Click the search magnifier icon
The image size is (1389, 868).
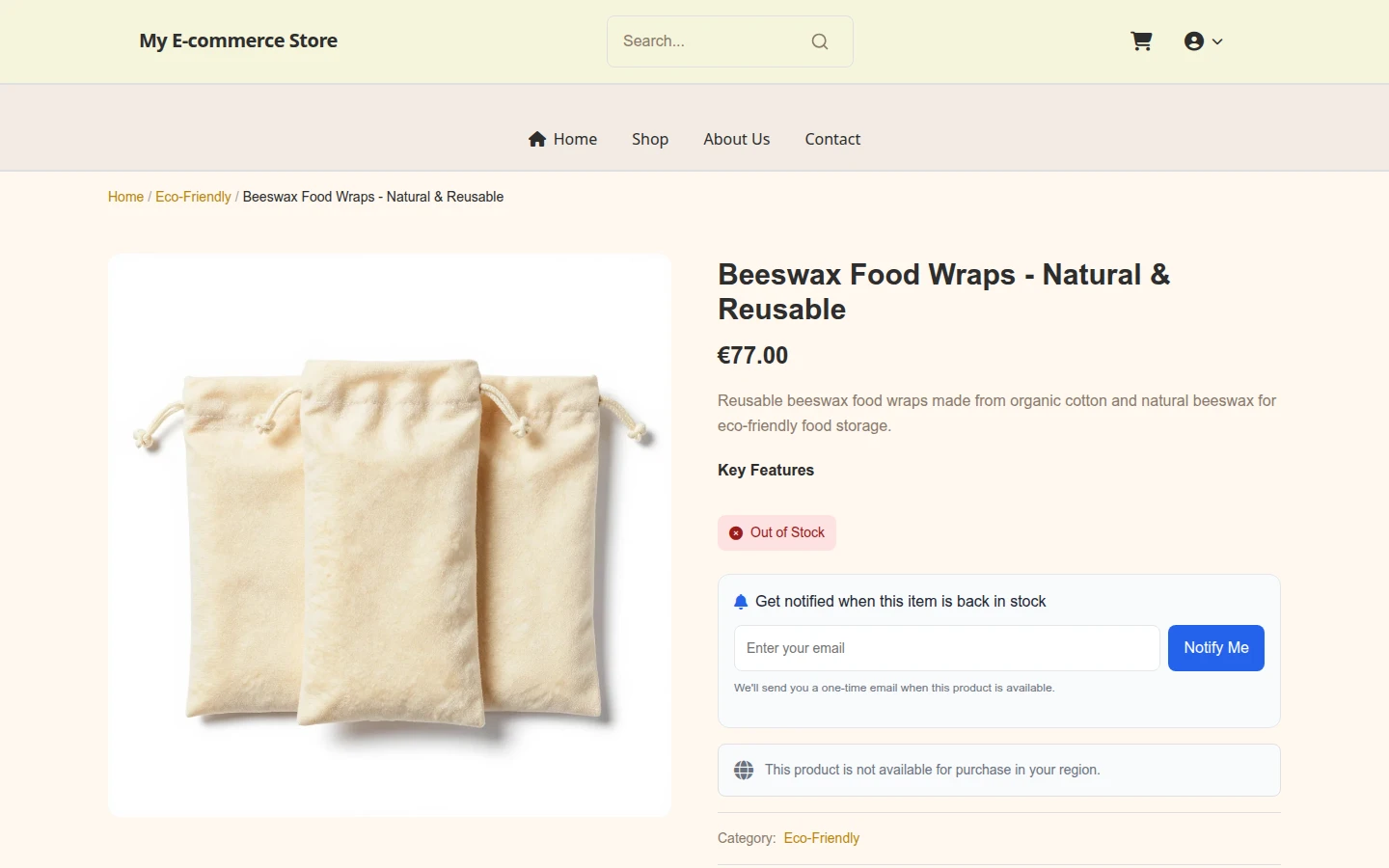[820, 41]
